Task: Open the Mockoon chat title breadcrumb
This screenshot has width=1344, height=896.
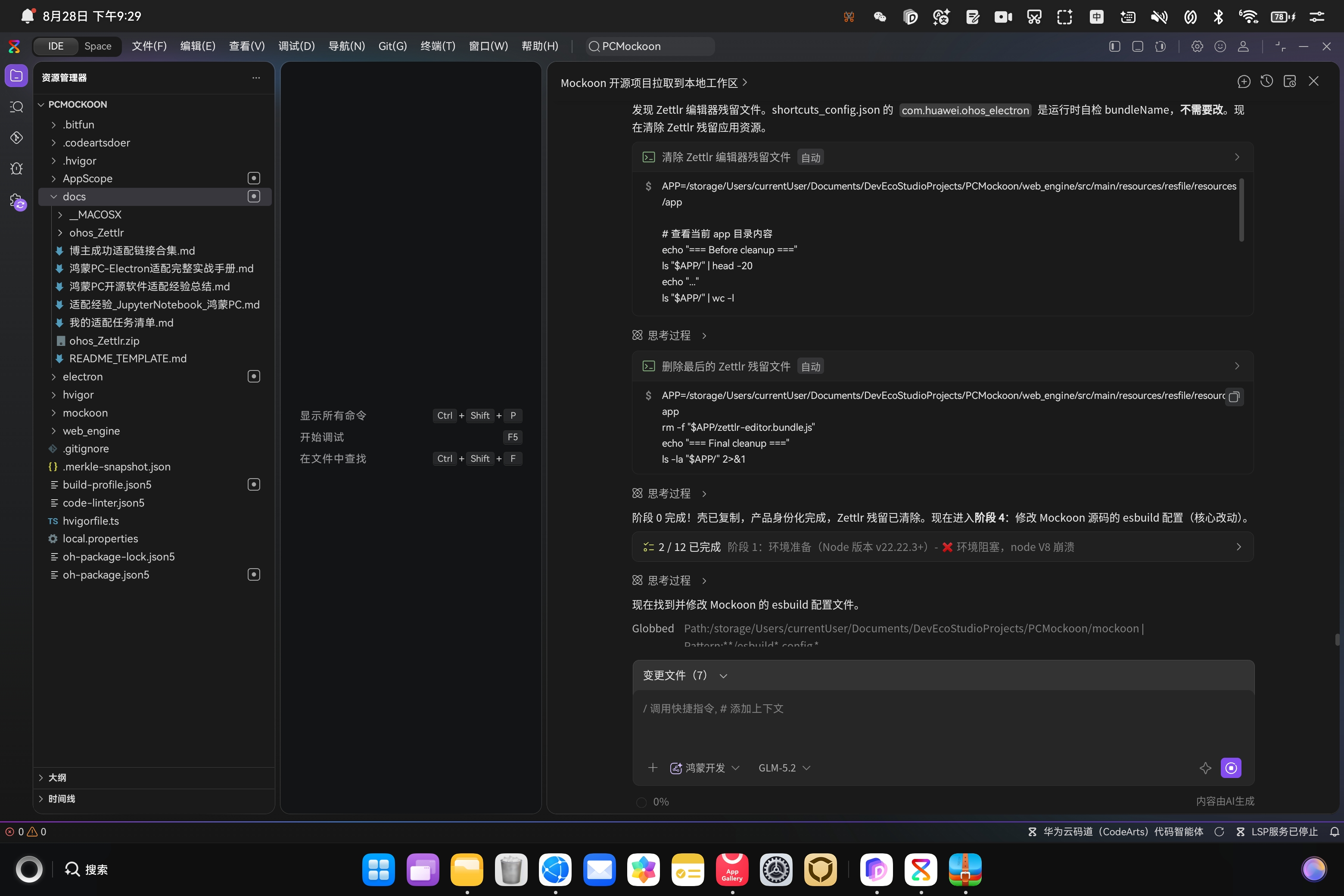Action: coord(654,83)
